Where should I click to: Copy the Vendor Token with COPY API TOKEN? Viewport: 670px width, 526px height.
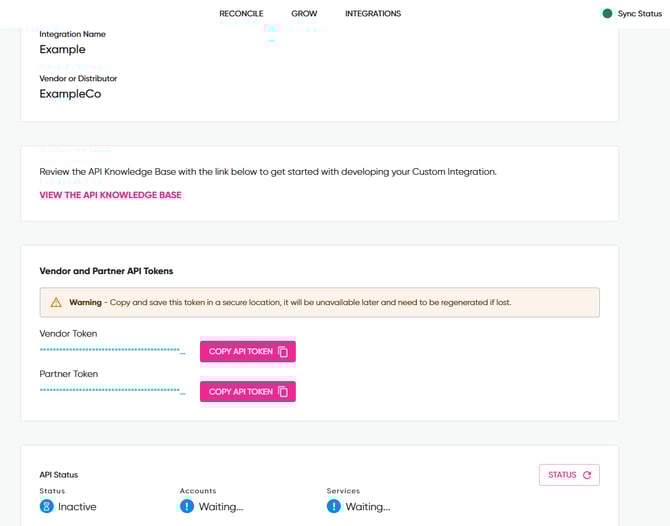[248, 352]
